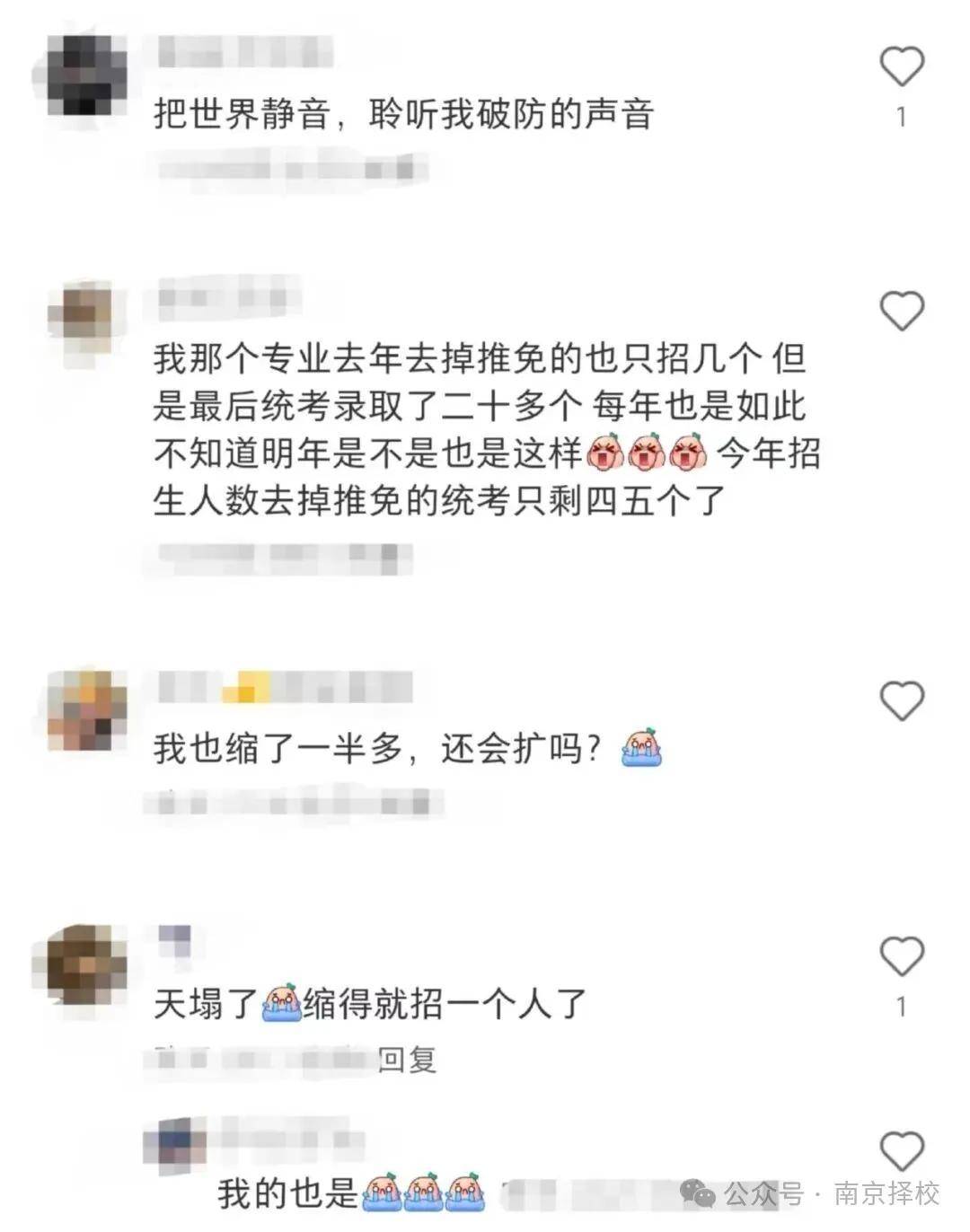Tap the comment text 把世界静音，聆听我破防的声音
The image size is (970, 1232).
pos(403,114)
